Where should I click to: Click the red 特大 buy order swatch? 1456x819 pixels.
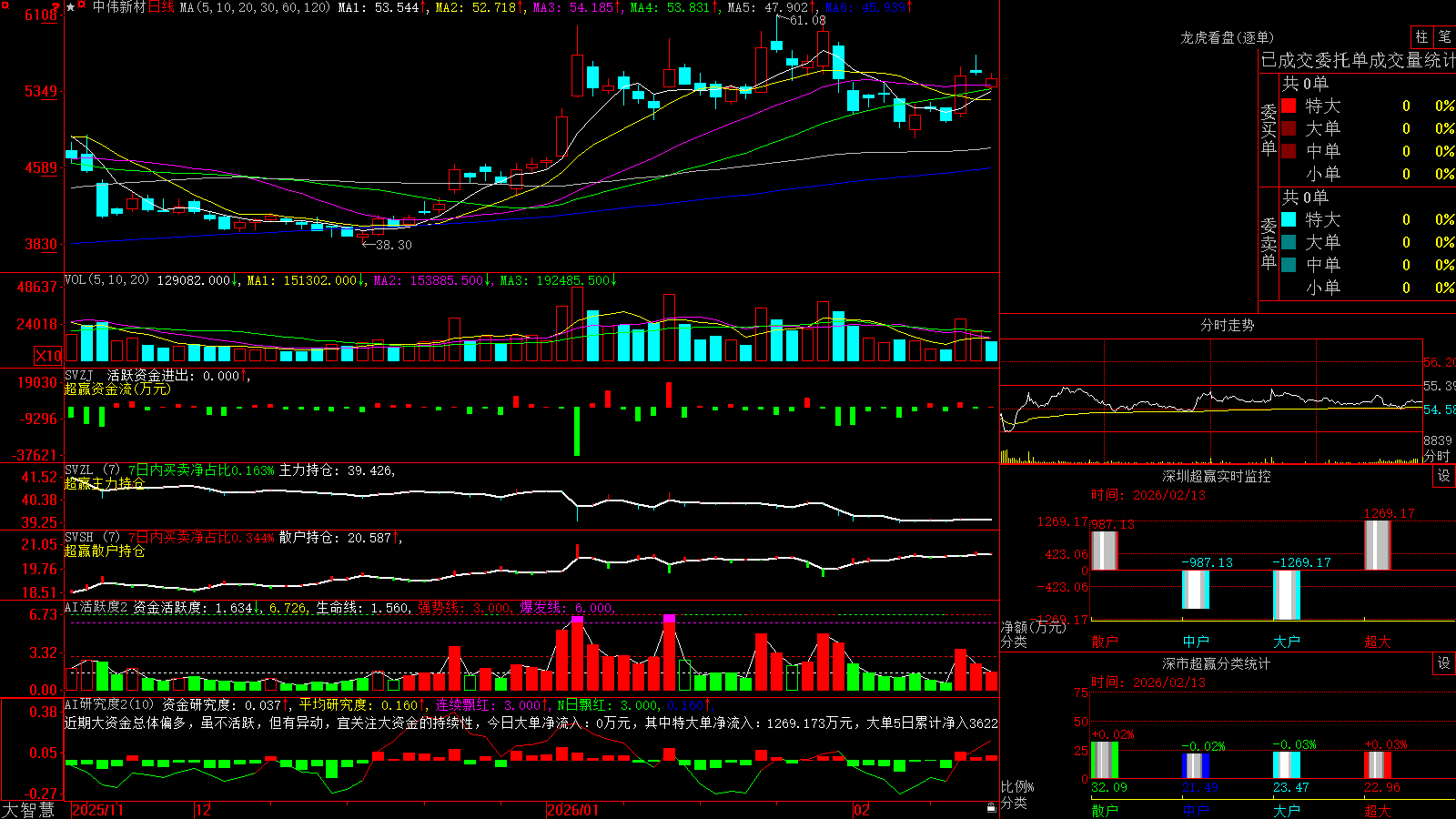(1289, 106)
